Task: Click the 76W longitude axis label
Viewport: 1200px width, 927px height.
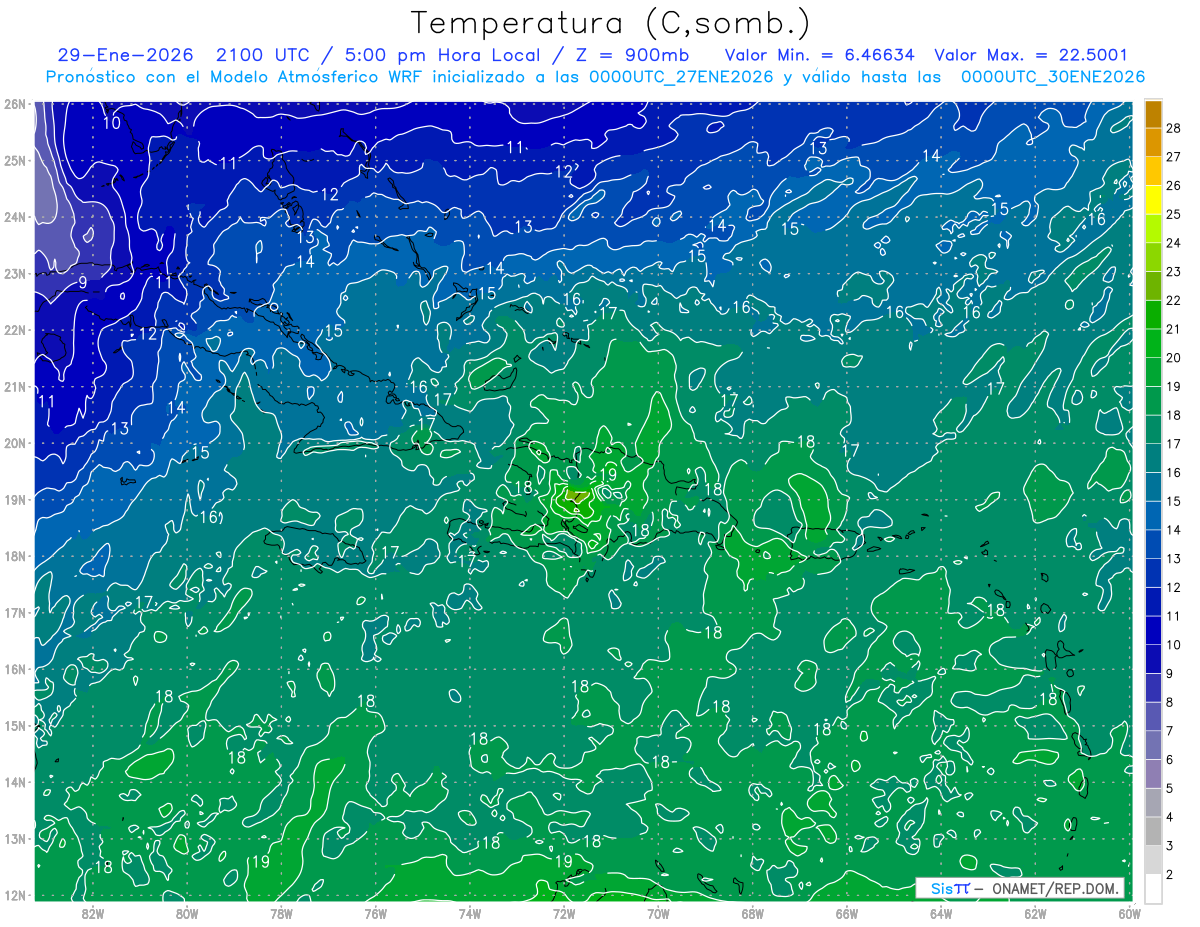Action: pos(376,913)
